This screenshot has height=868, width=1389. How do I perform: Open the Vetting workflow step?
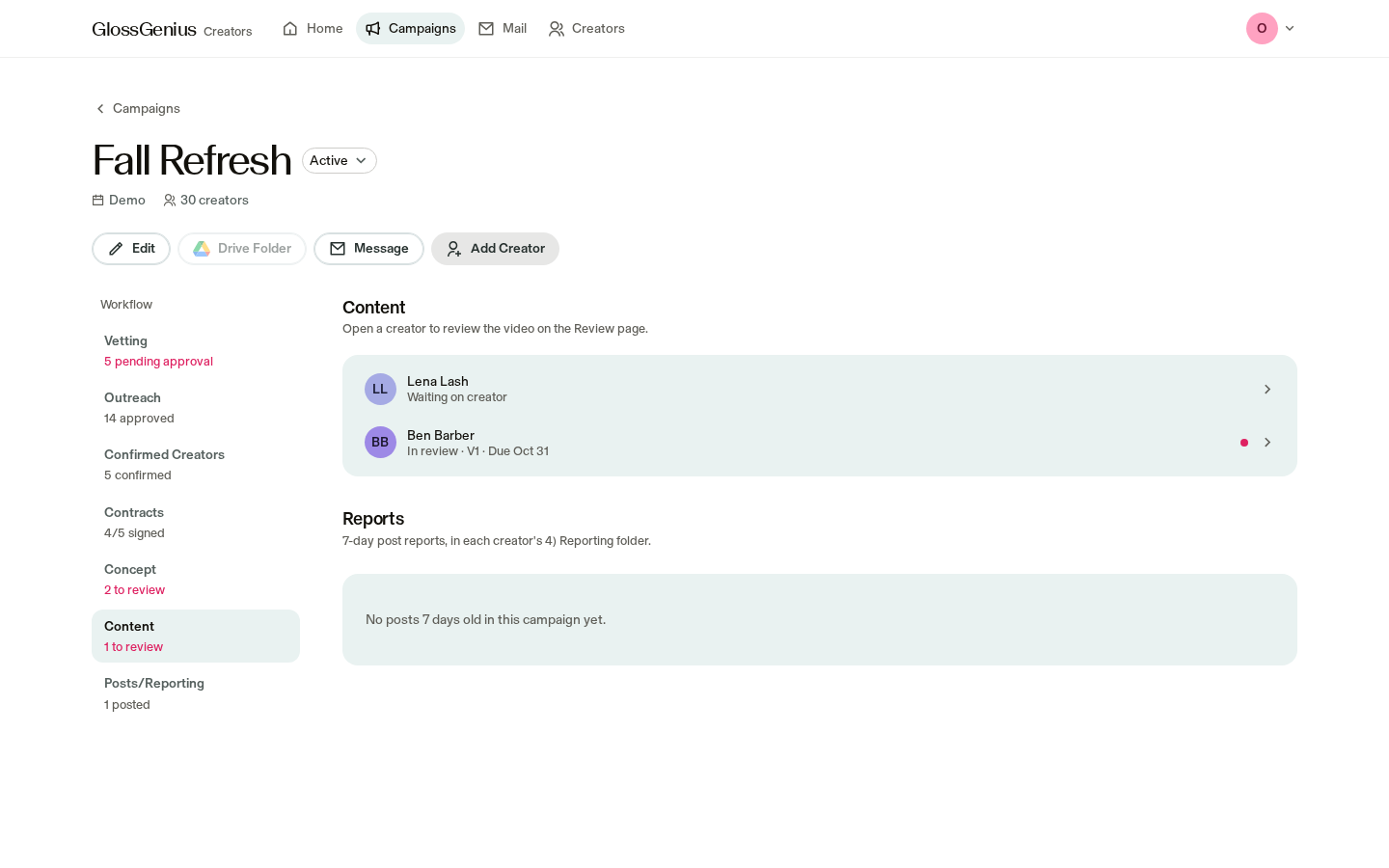point(196,351)
